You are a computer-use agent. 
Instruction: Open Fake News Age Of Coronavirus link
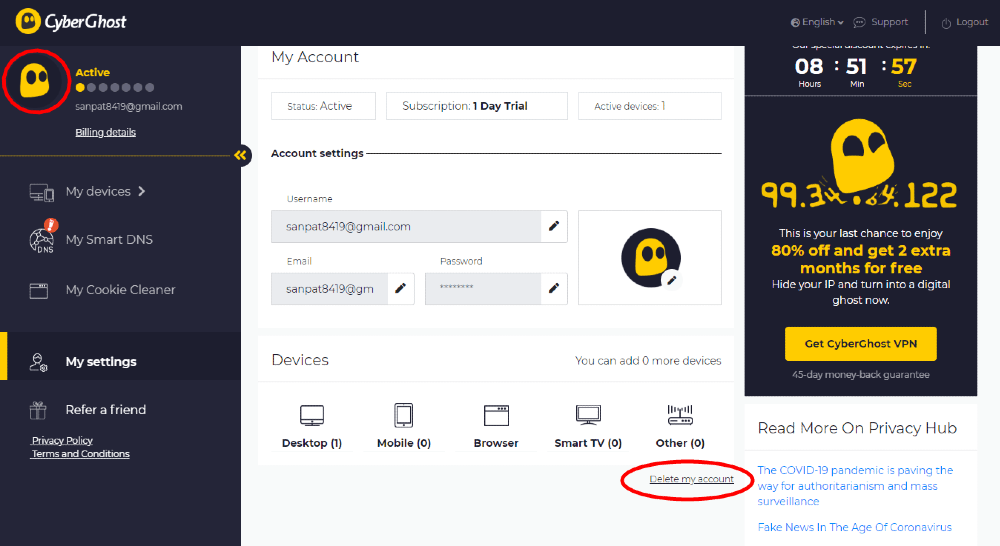(x=854, y=527)
